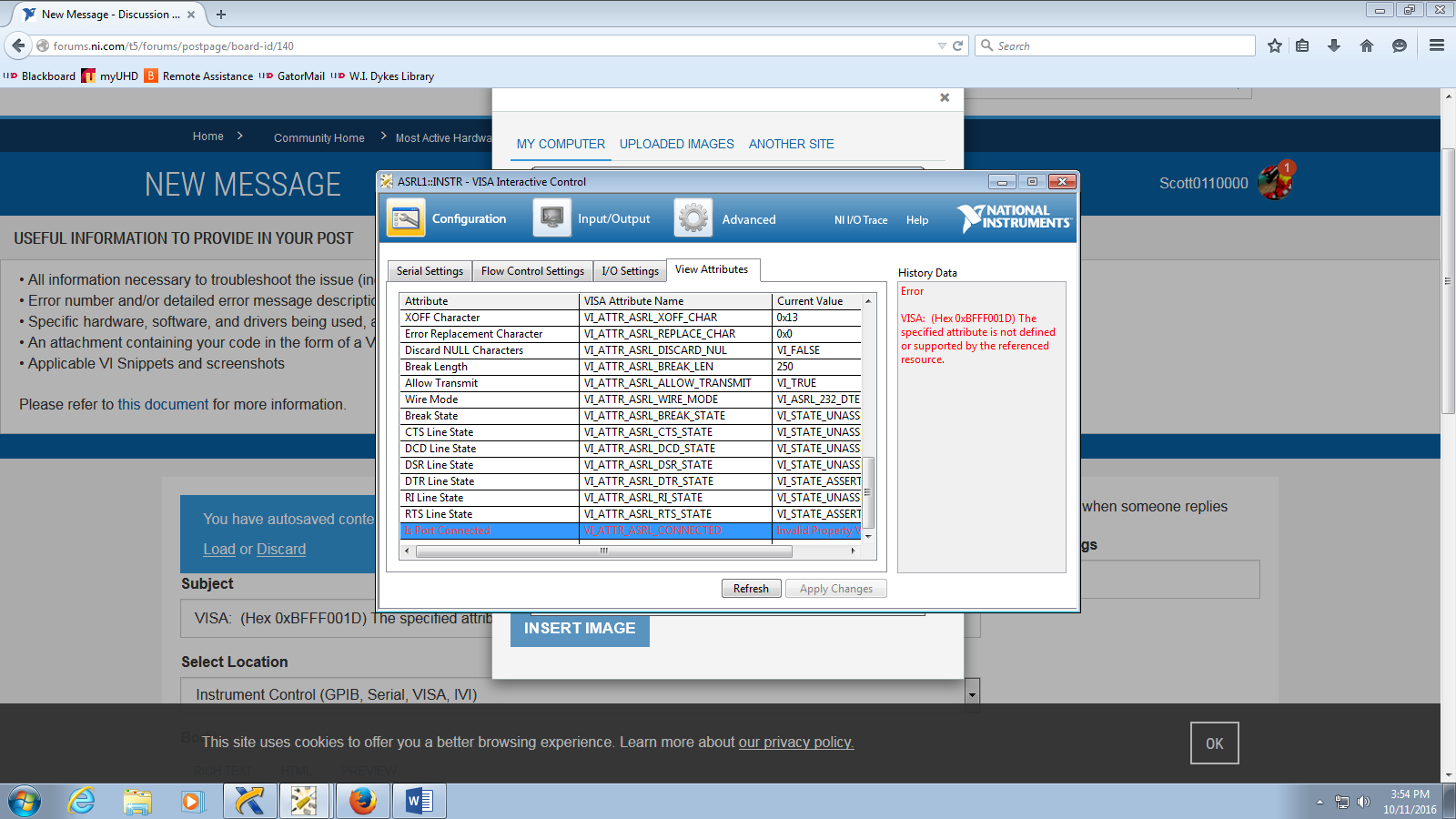Switch to Firefox in the taskbar
This screenshot has height=819, width=1456.
tap(362, 802)
